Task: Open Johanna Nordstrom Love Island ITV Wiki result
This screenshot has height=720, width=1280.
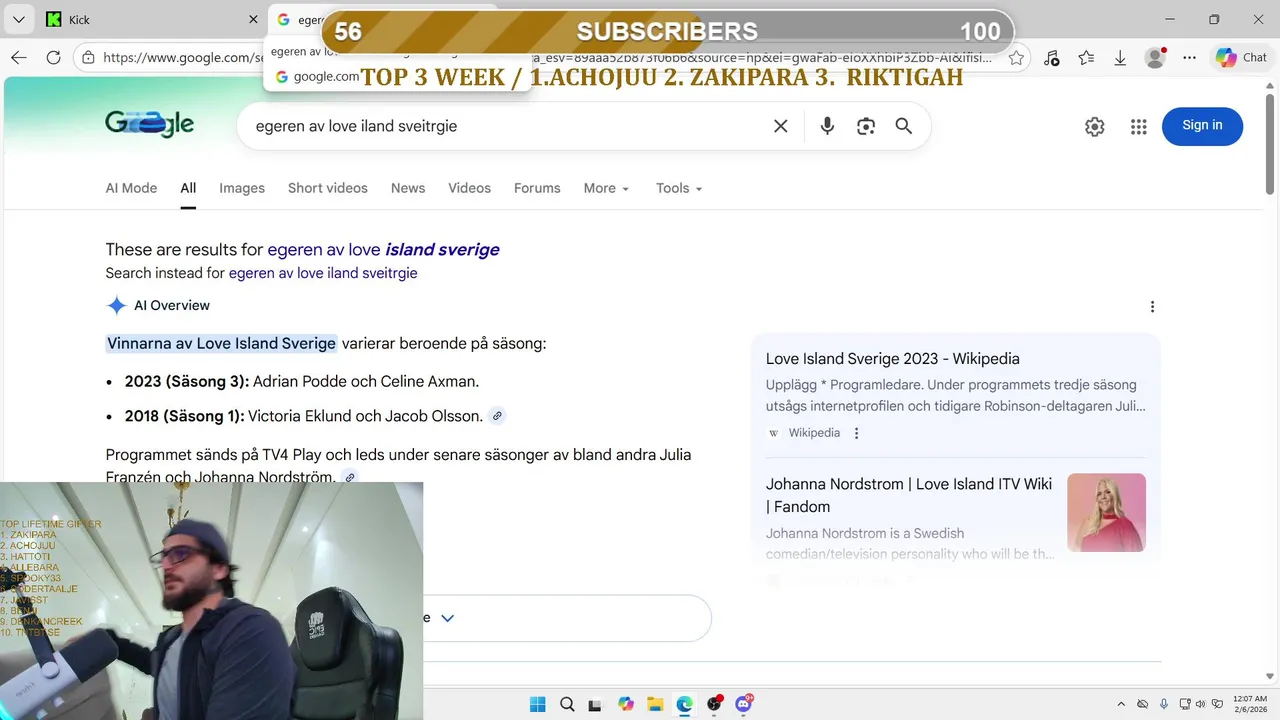Action: (909, 495)
